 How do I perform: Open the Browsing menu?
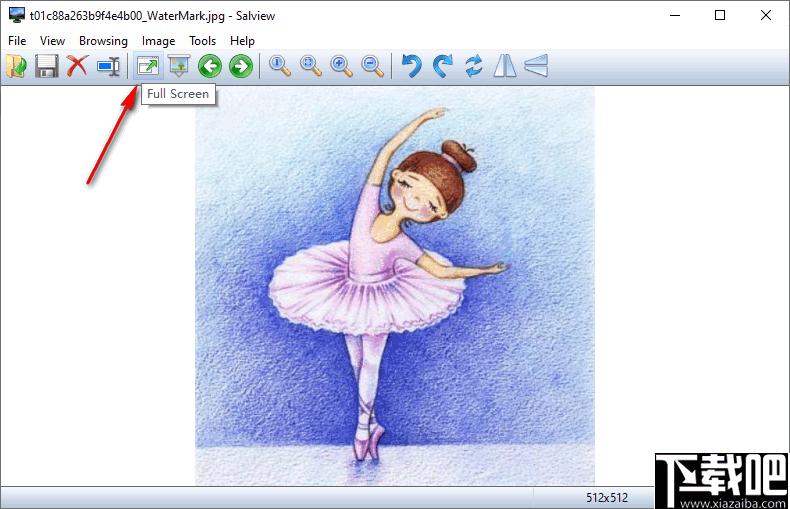pos(103,41)
